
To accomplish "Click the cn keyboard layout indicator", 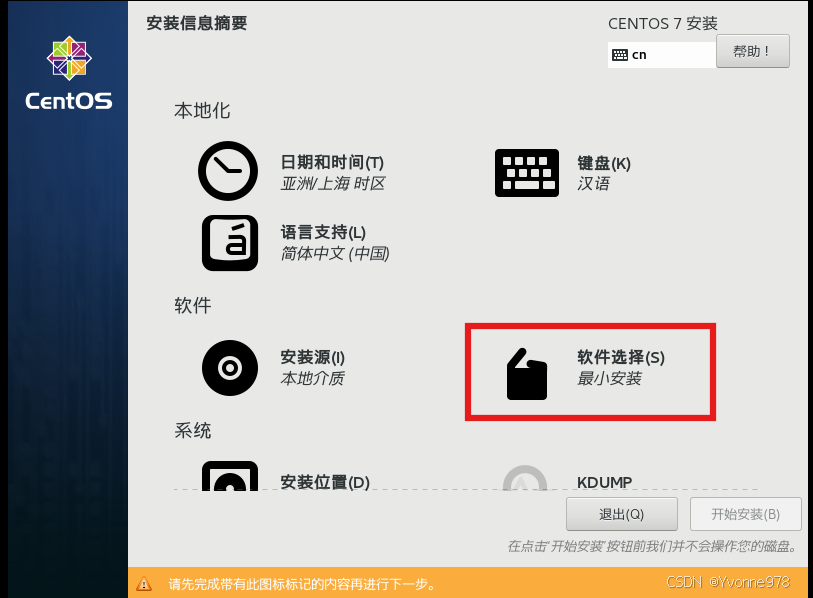I will [x=662, y=55].
